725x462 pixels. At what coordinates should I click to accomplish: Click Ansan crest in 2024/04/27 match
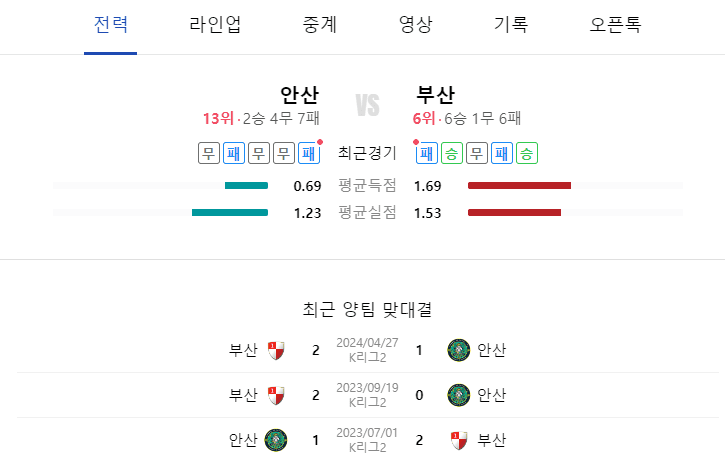point(459,350)
